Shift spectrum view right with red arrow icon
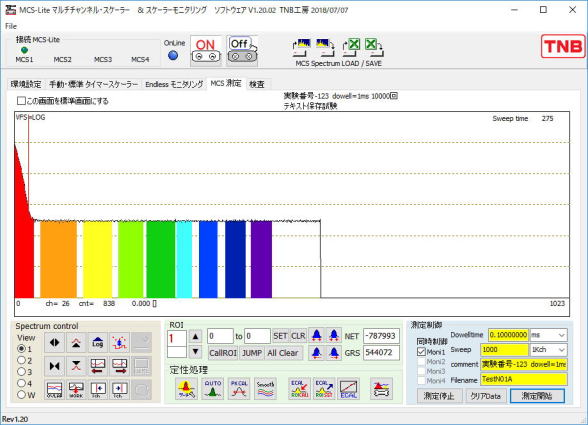Viewport: 588px width, 425px height. coord(120,365)
